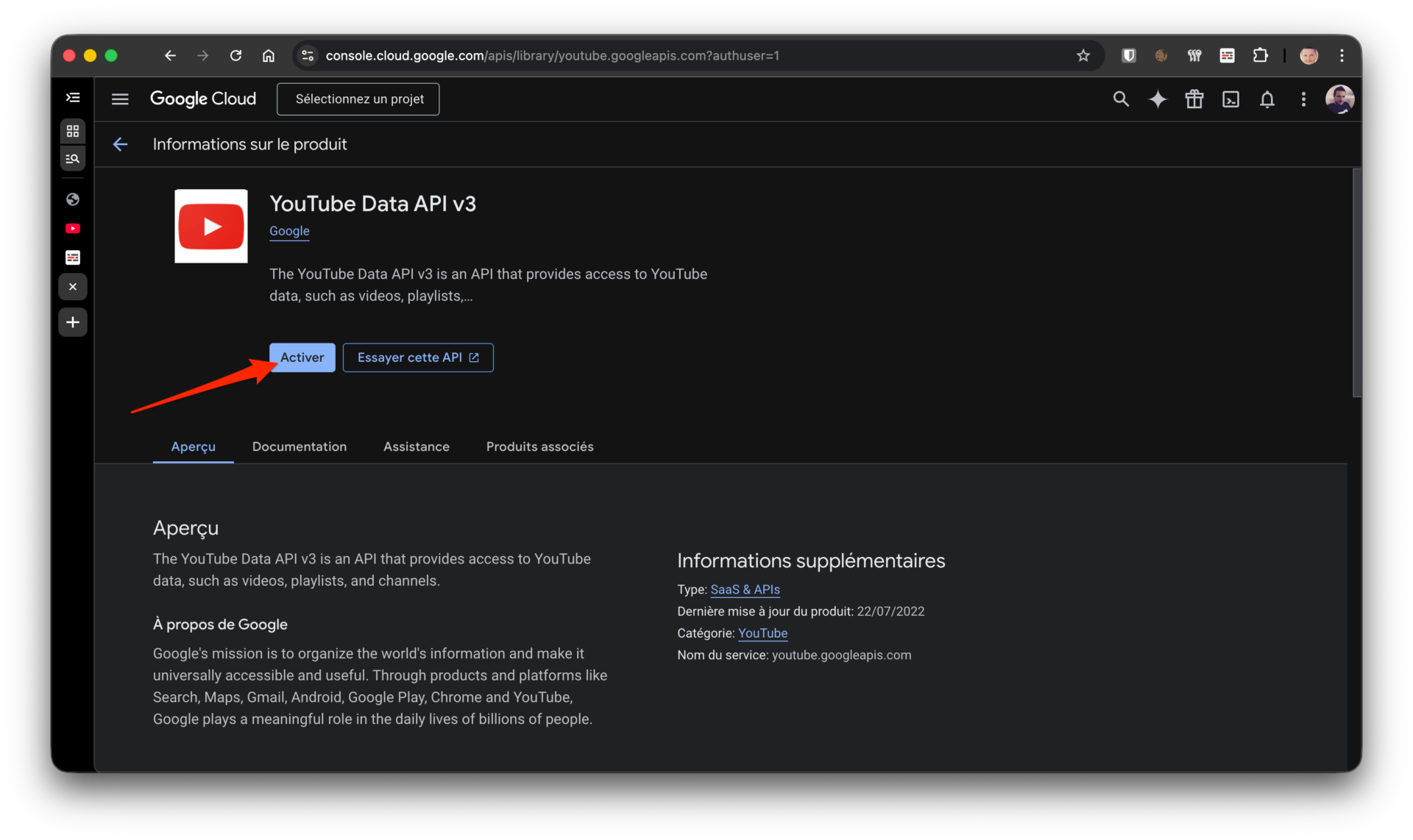The image size is (1413, 840).
Task: Open the Google account avatar in console
Action: (1339, 99)
